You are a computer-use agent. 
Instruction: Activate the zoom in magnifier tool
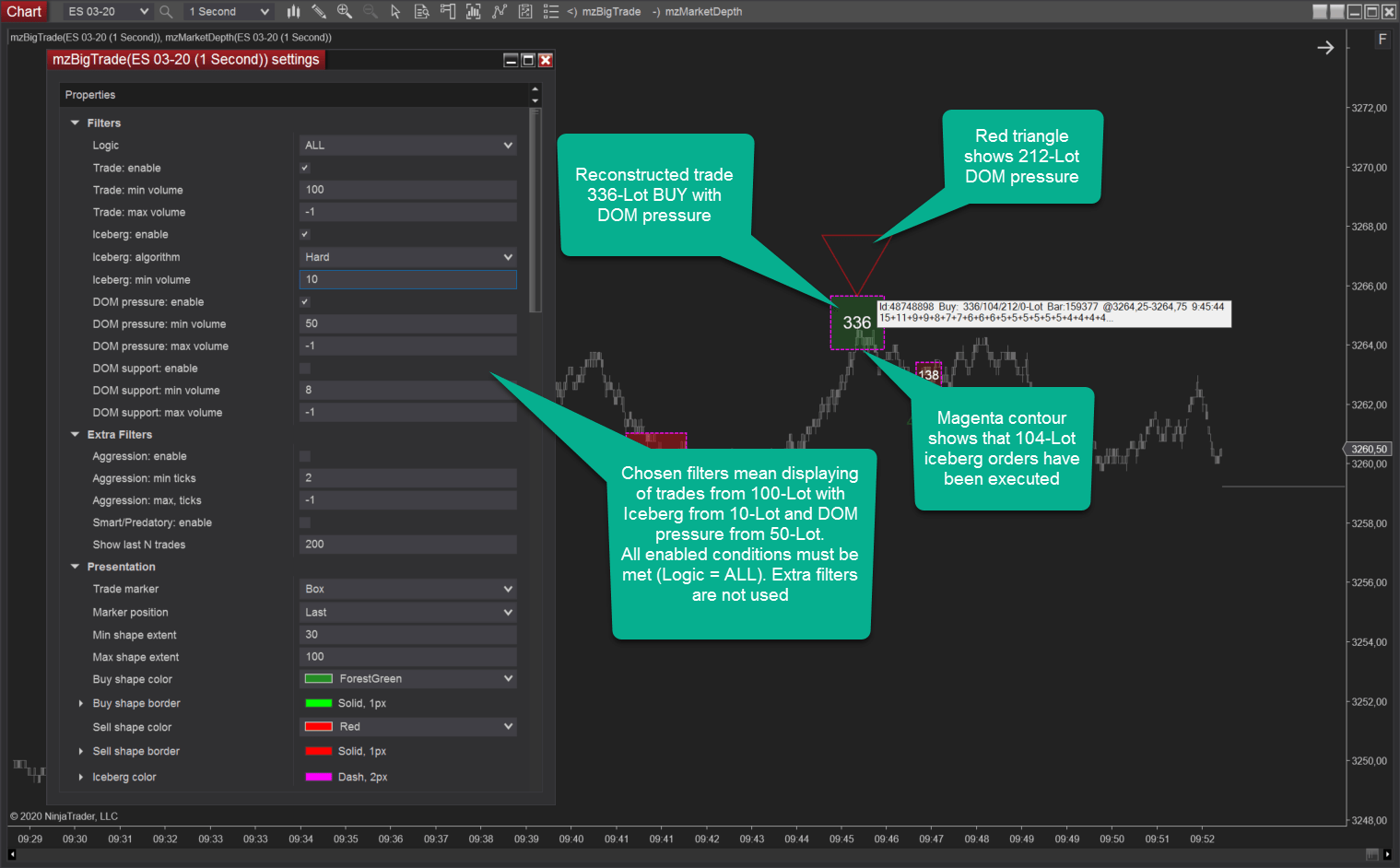[345, 11]
